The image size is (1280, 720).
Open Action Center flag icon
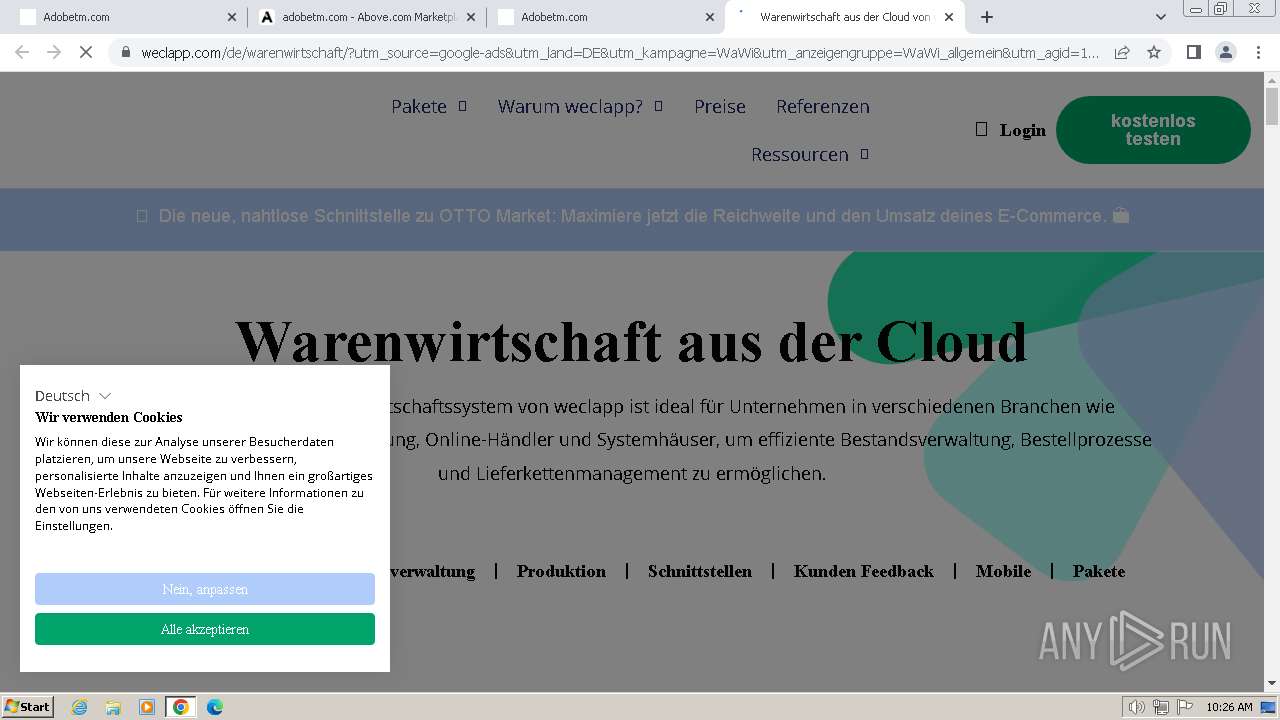click(1183, 707)
